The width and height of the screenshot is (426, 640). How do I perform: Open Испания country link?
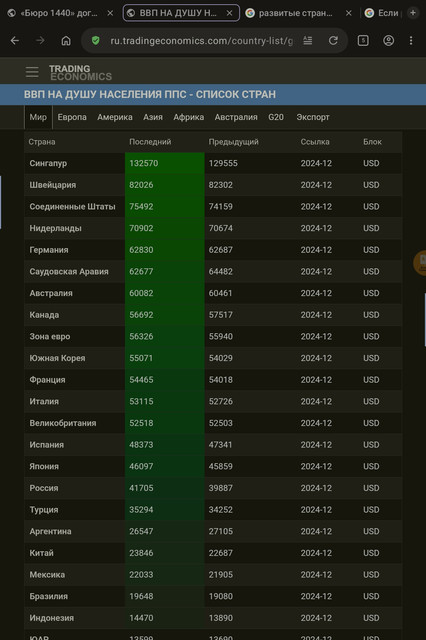tap(47, 444)
